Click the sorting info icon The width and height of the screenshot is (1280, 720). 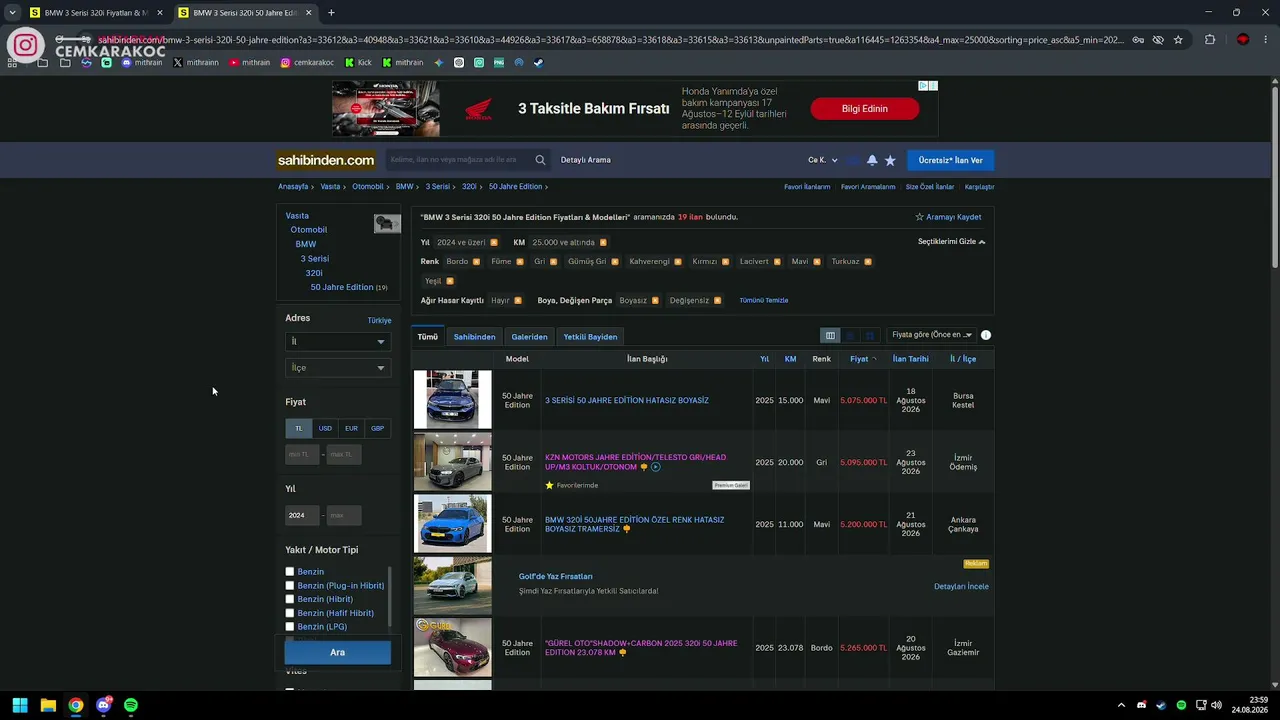click(986, 335)
